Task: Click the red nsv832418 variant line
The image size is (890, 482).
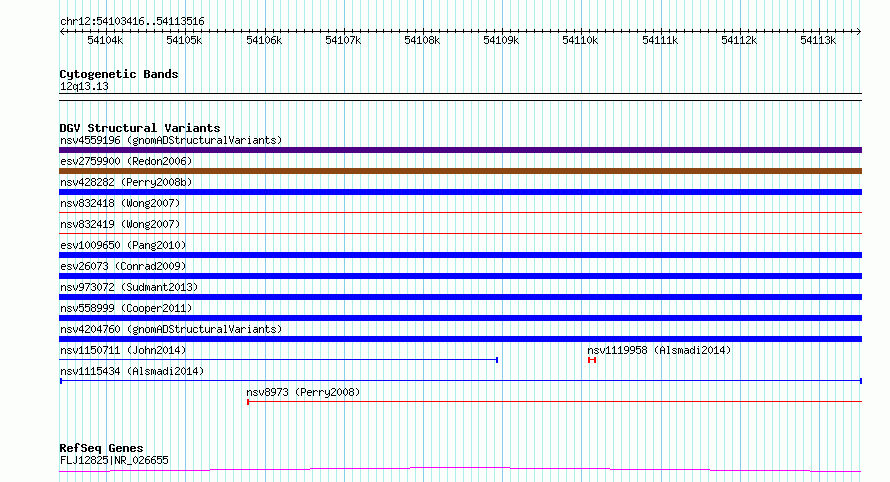Action: coord(460,213)
